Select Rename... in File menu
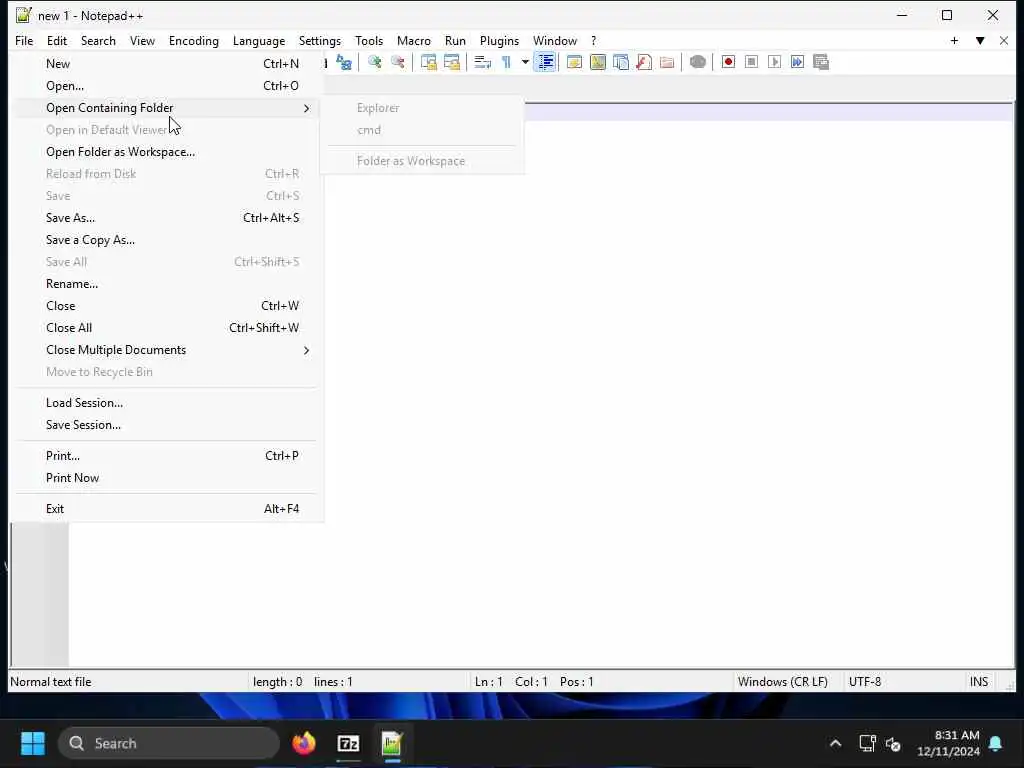 pyautogui.click(x=167, y=283)
